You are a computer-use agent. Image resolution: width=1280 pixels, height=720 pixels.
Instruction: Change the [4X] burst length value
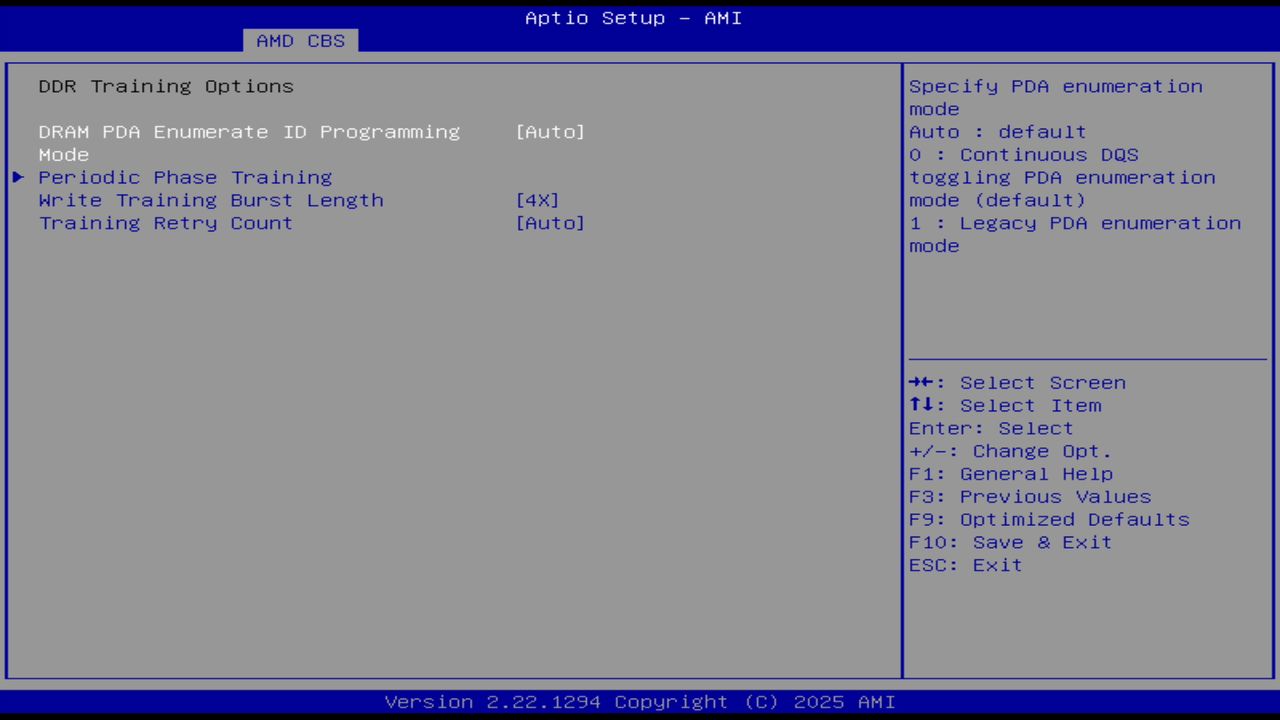537,200
